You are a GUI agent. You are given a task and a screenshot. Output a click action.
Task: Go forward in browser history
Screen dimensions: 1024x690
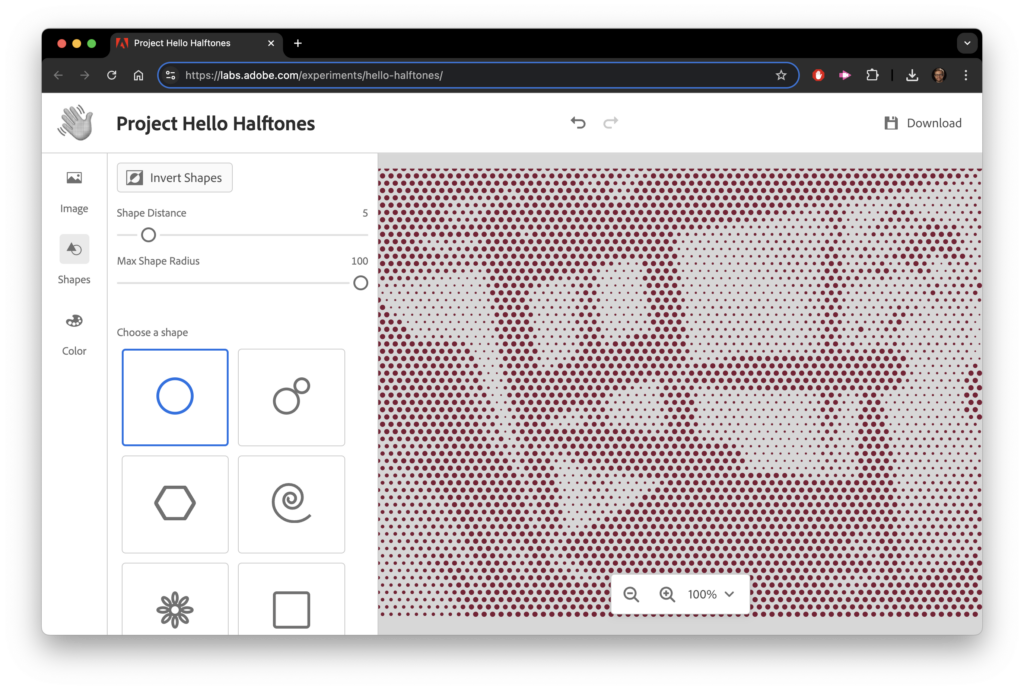tap(85, 75)
